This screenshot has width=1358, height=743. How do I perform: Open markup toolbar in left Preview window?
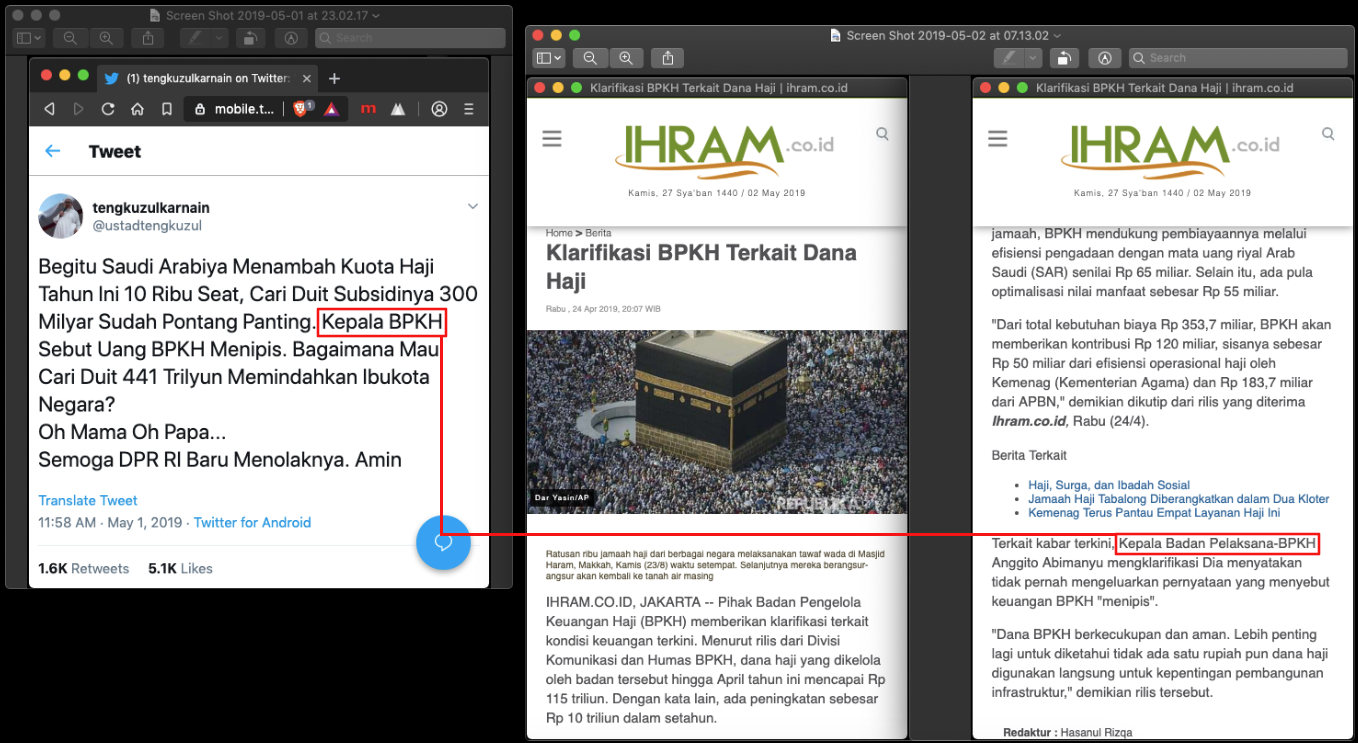pos(291,38)
